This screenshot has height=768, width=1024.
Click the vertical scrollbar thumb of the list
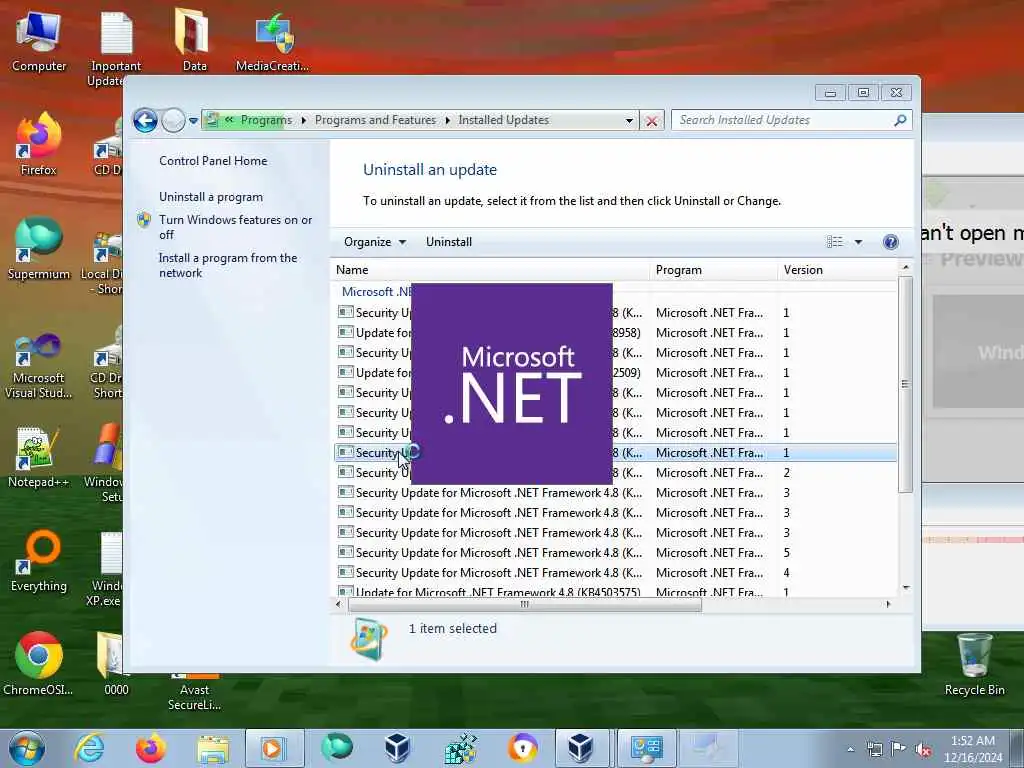[905, 384]
